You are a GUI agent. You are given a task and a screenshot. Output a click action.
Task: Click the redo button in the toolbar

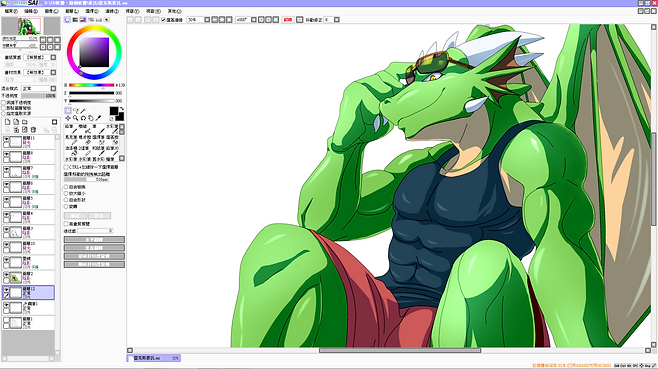[x=138, y=20]
